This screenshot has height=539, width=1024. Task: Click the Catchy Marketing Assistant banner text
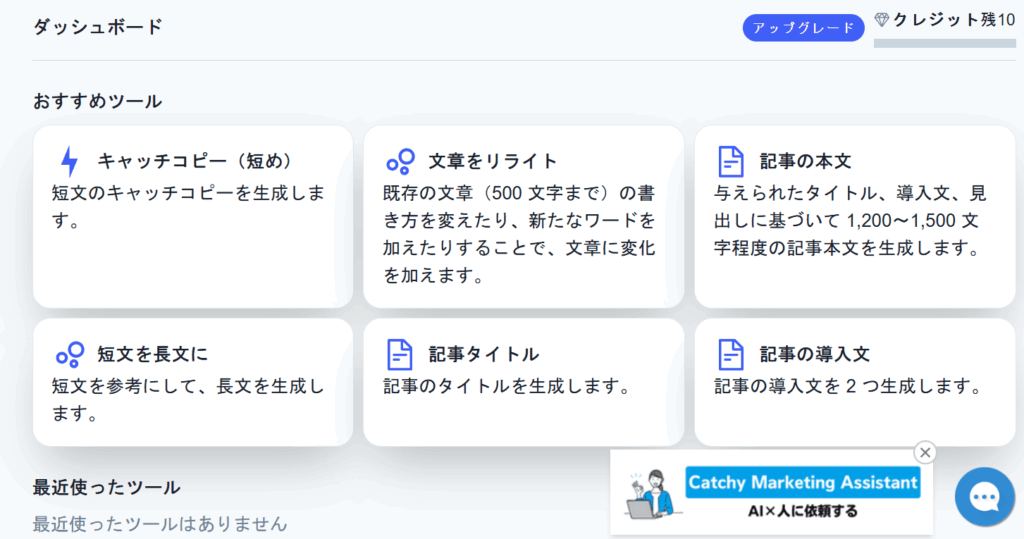point(802,482)
